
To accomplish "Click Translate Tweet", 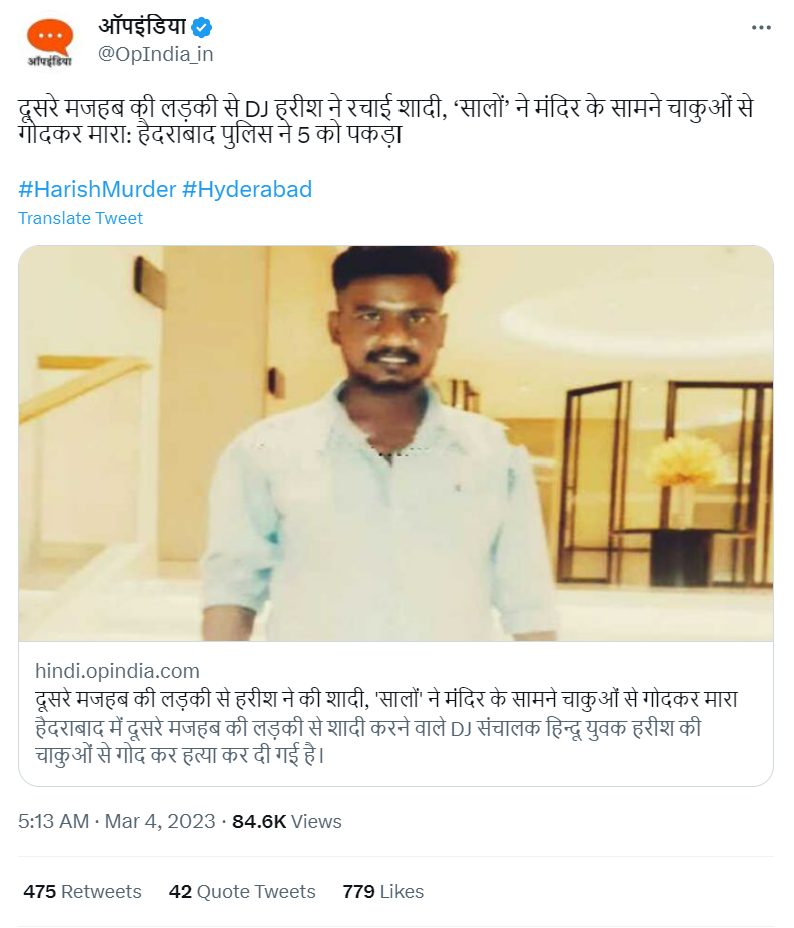I will click(x=80, y=218).
